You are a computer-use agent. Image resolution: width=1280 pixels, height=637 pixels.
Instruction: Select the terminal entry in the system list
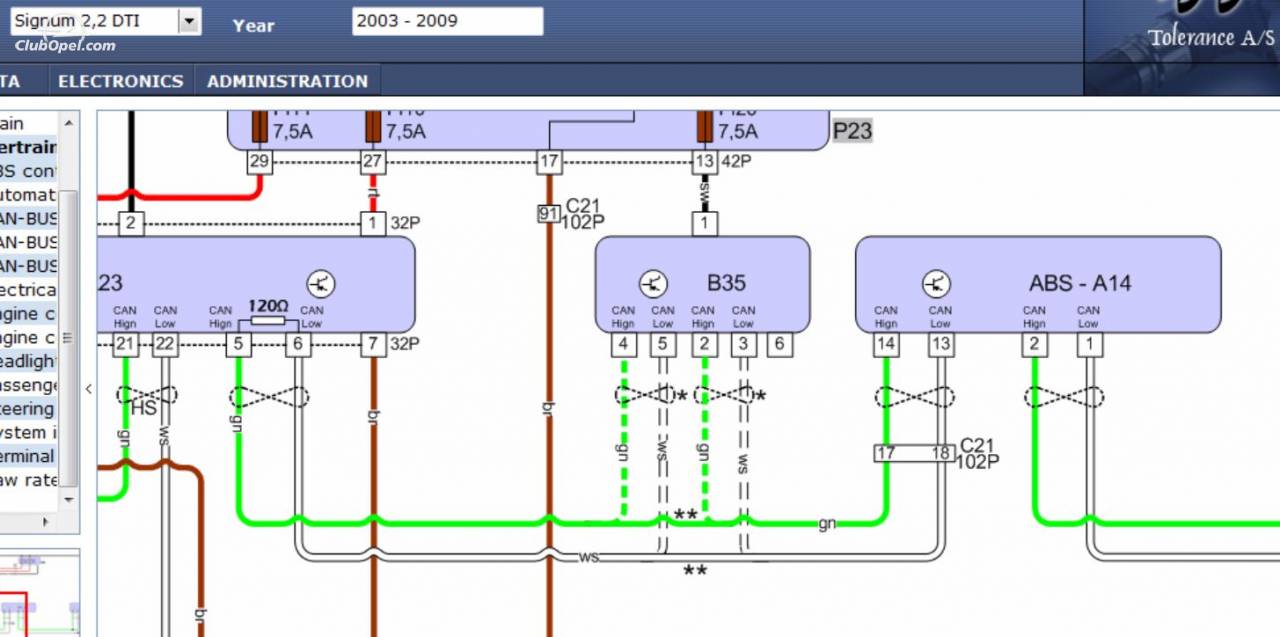point(29,456)
